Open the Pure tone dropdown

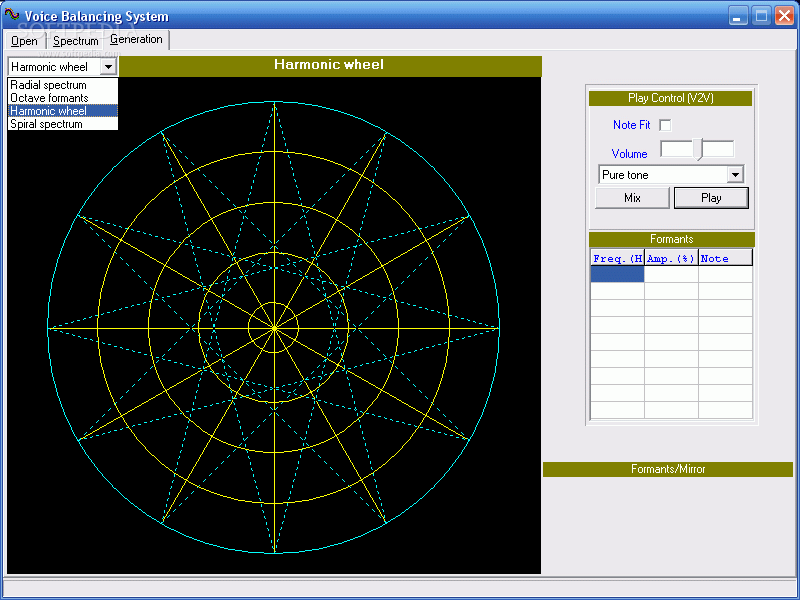point(735,175)
